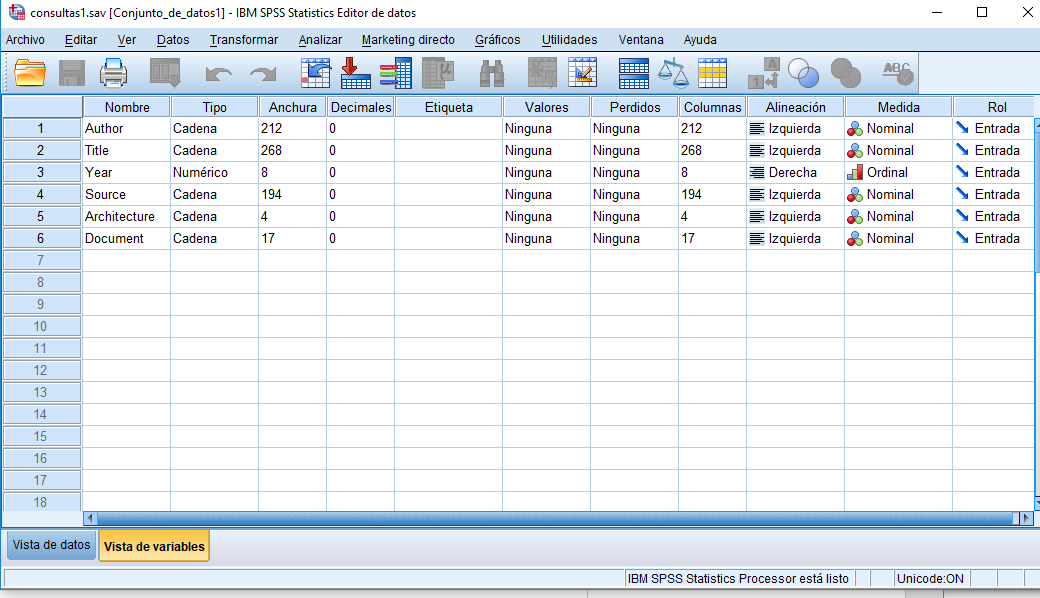
Task: Click the Print icon in toolbar
Action: [x=114, y=73]
